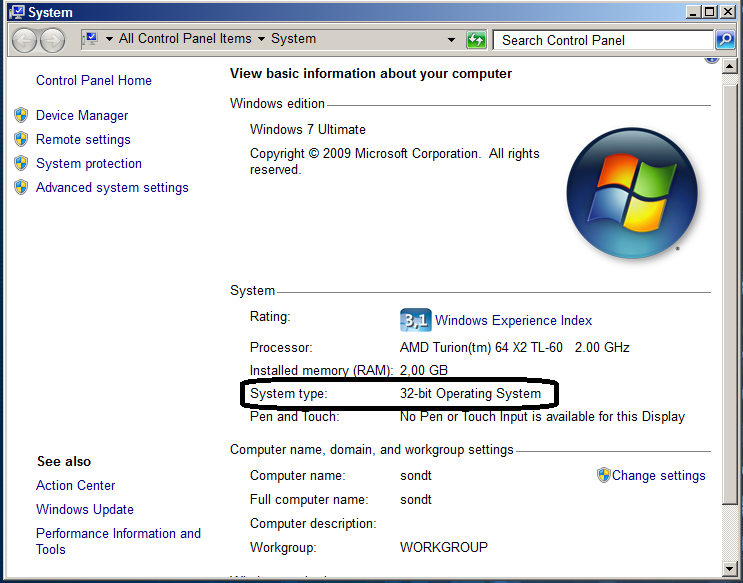Open System protection link
The image size is (743, 583).
pyautogui.click(x=89, y=163)
